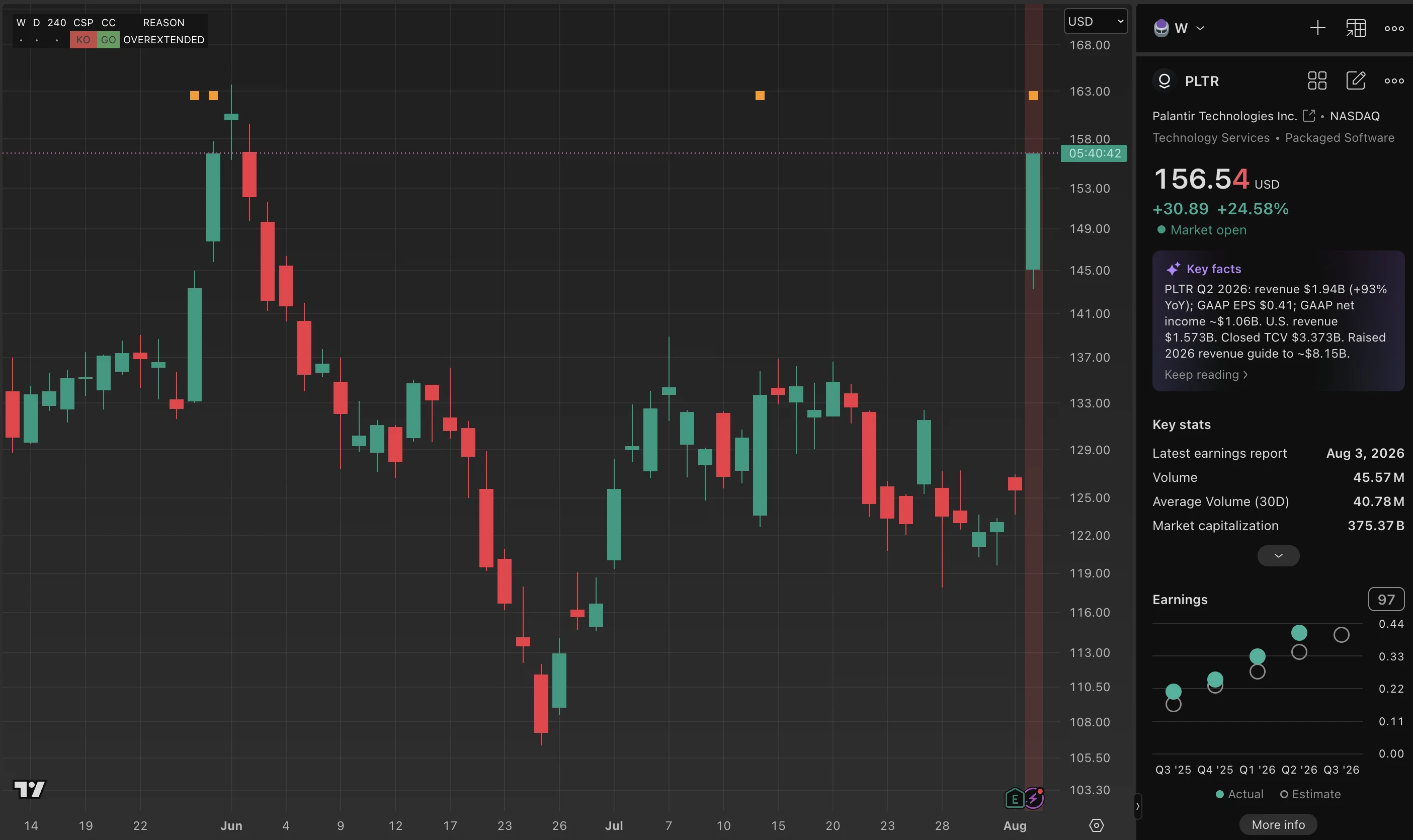This screenshot has height=840, width=1413.
Task: Click the Q1 '26 actual earnings dot
Action: 1257,656
